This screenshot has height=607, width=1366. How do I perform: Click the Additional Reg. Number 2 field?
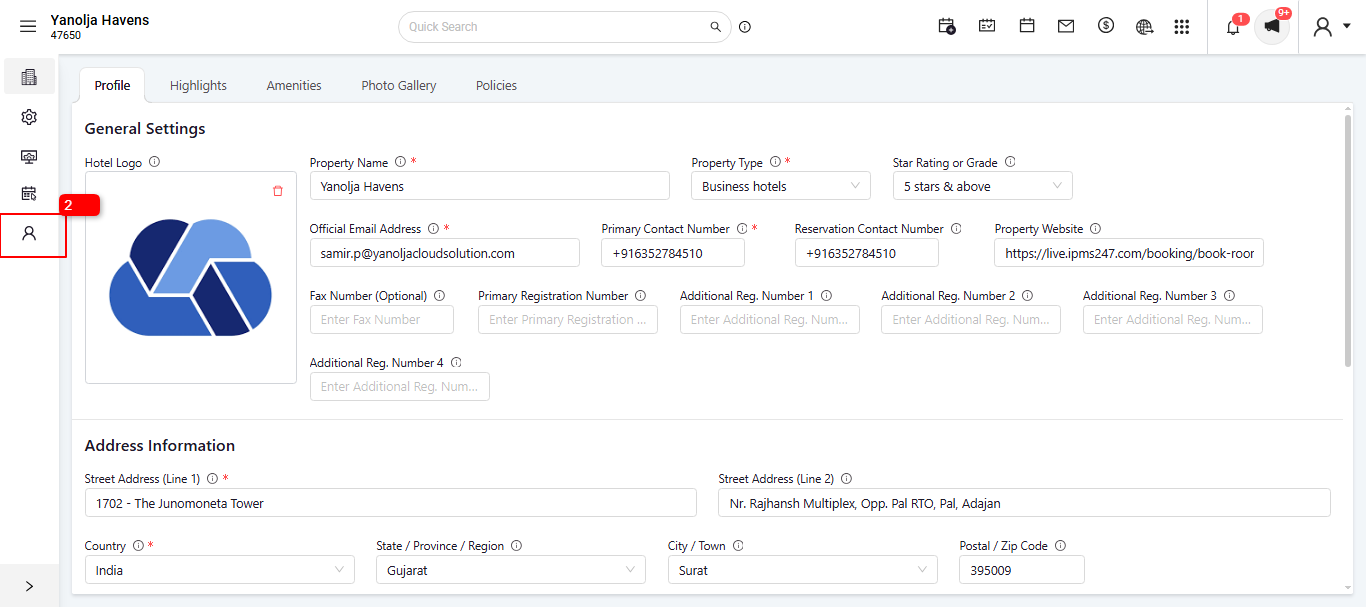(971, 320)
